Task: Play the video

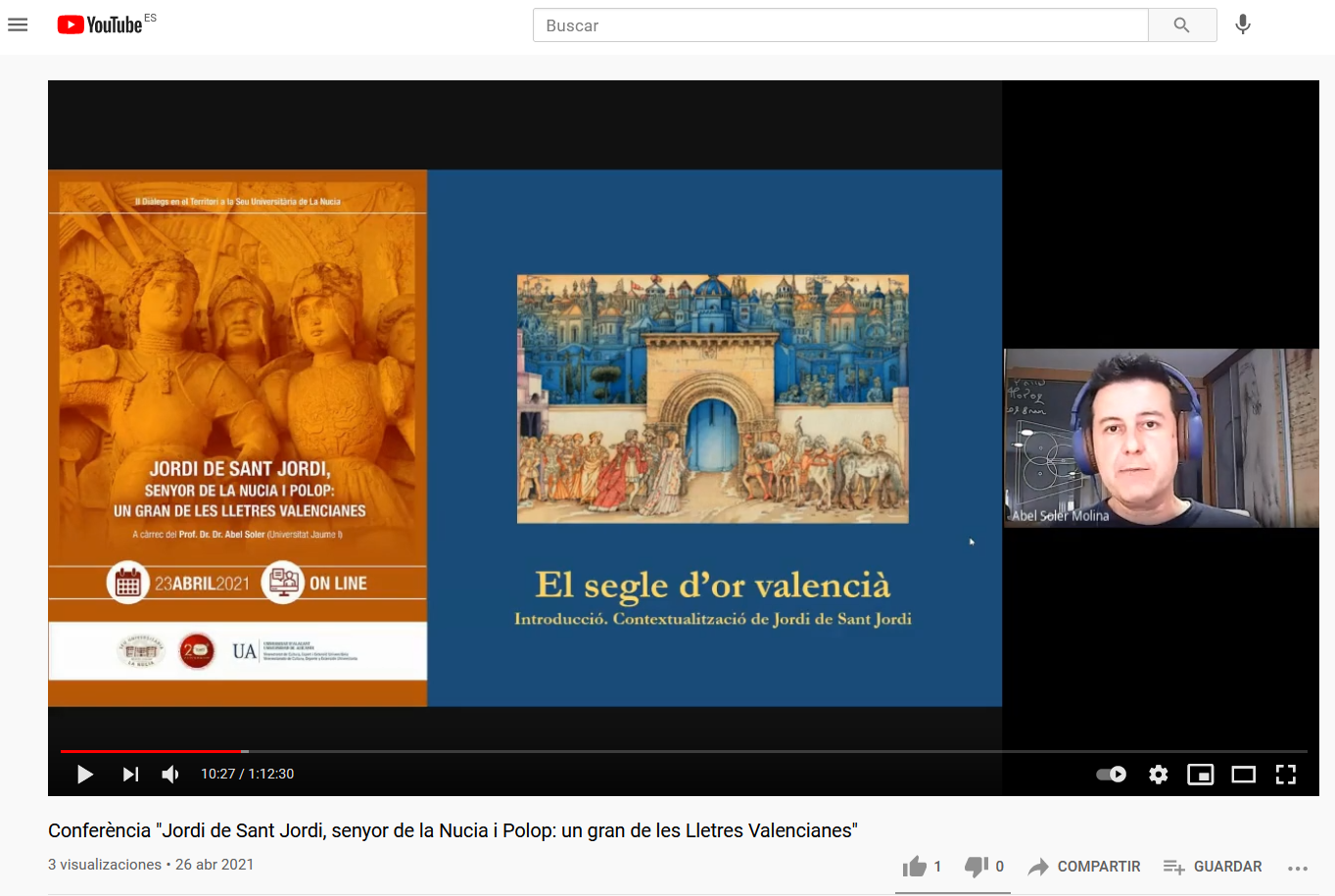Action: [85, 775]
